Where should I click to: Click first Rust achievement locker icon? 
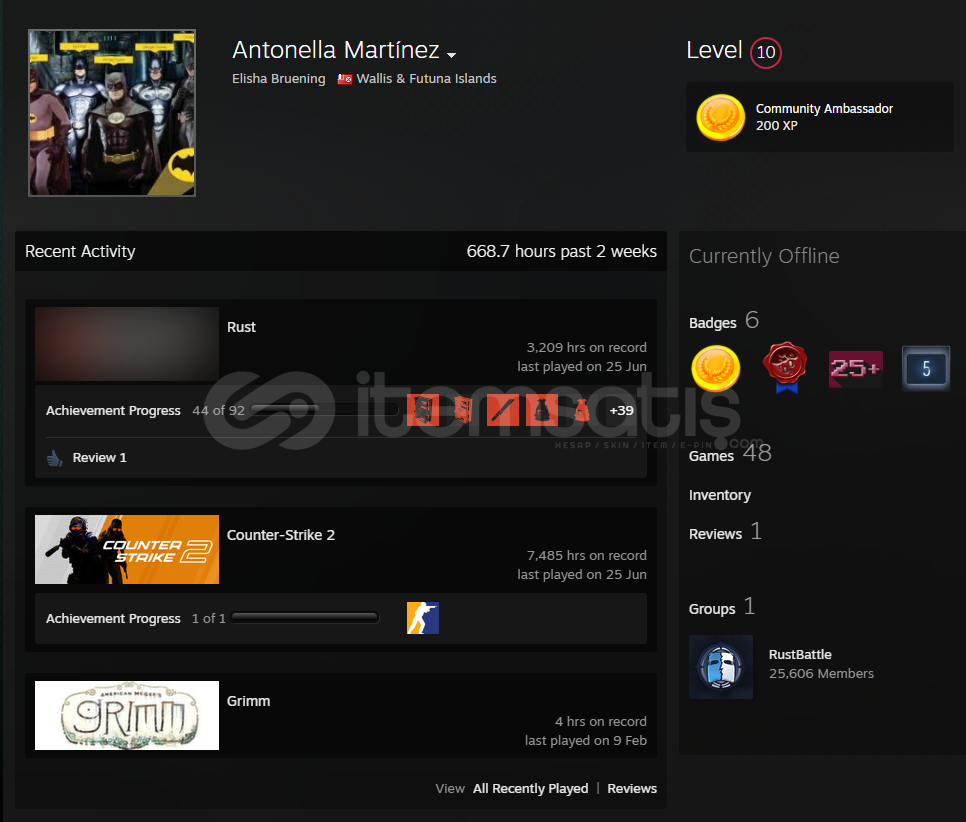point(423,410)
